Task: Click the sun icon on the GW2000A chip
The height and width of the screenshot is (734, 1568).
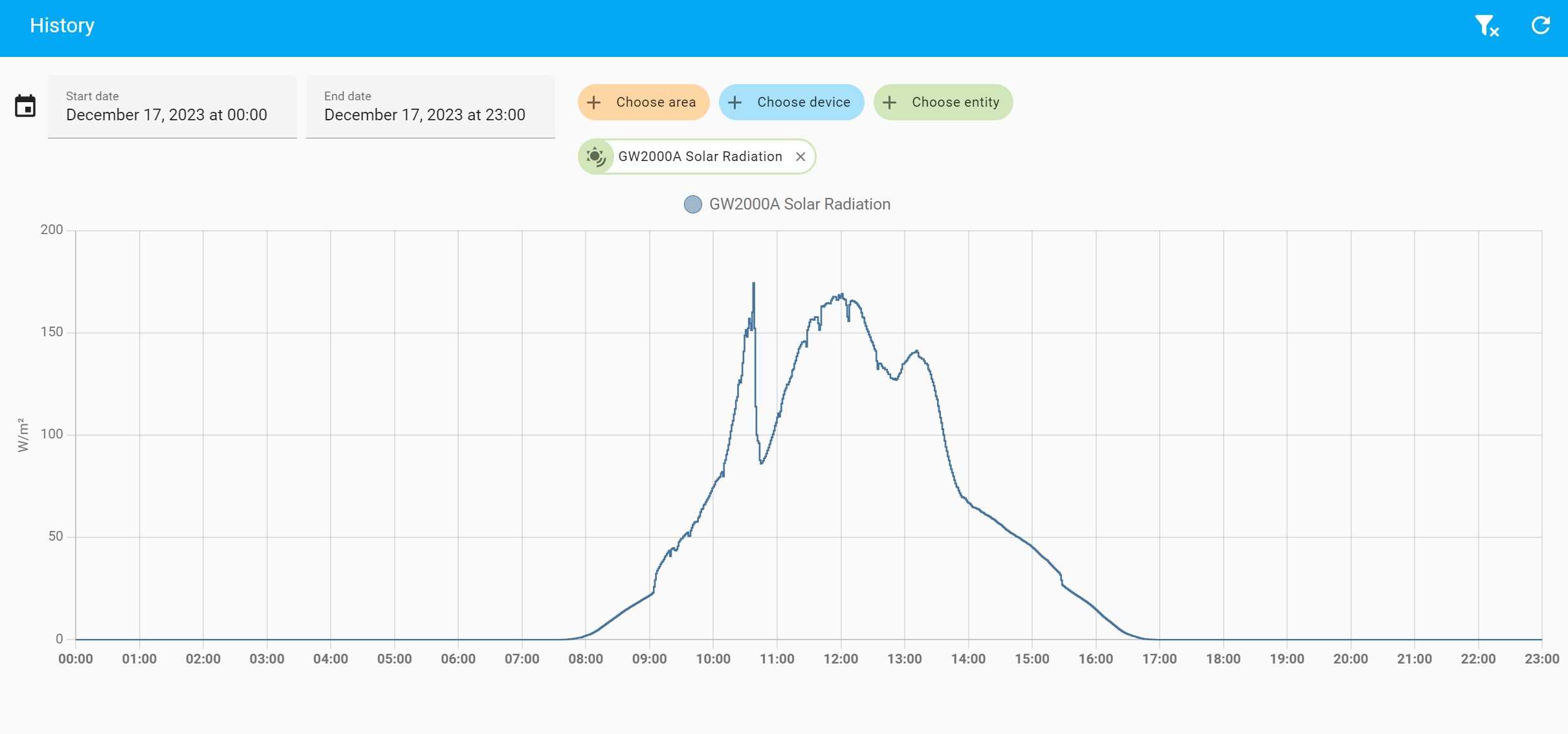Action: [x=596, y=156]
